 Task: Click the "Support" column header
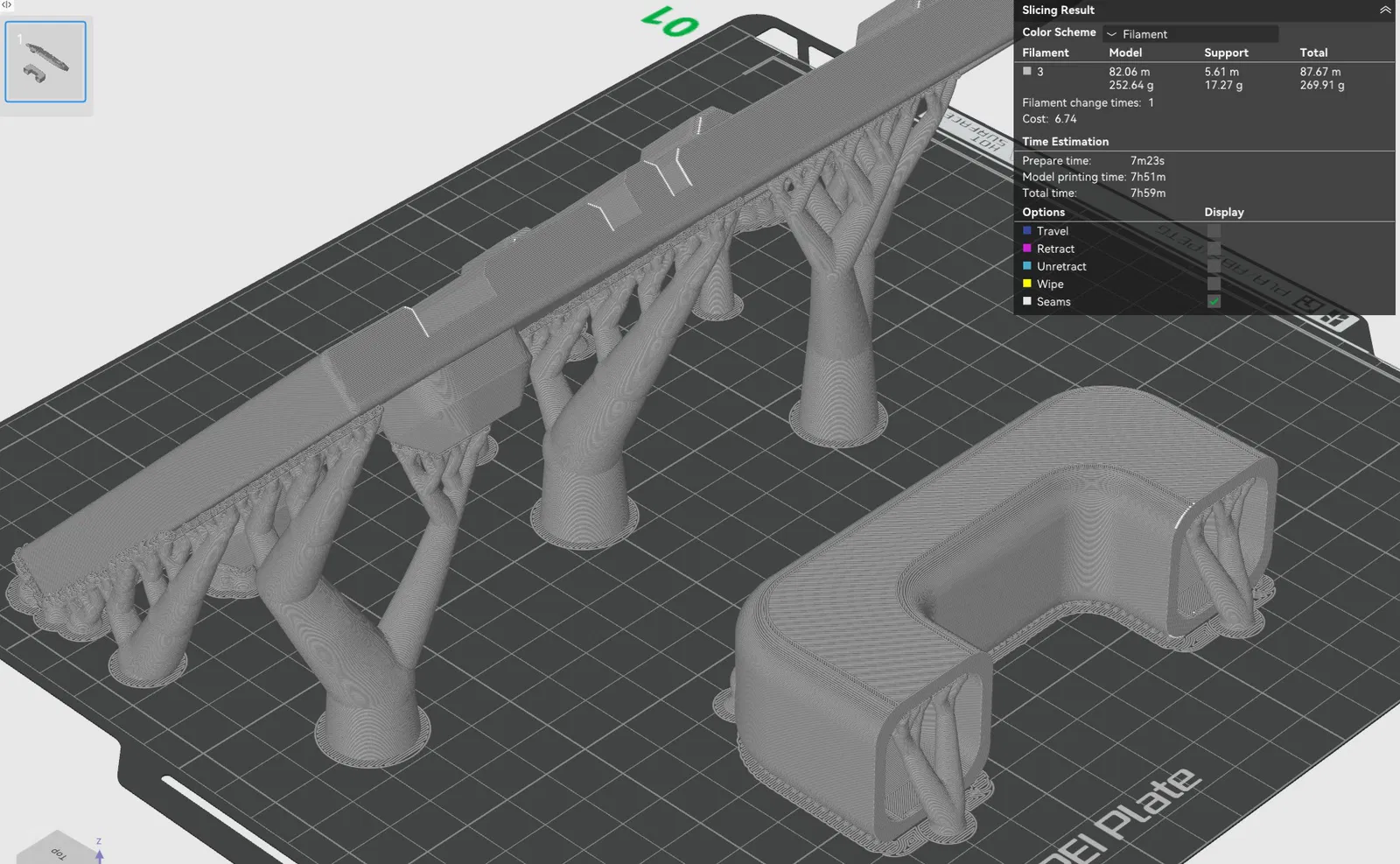[1226, 53]
